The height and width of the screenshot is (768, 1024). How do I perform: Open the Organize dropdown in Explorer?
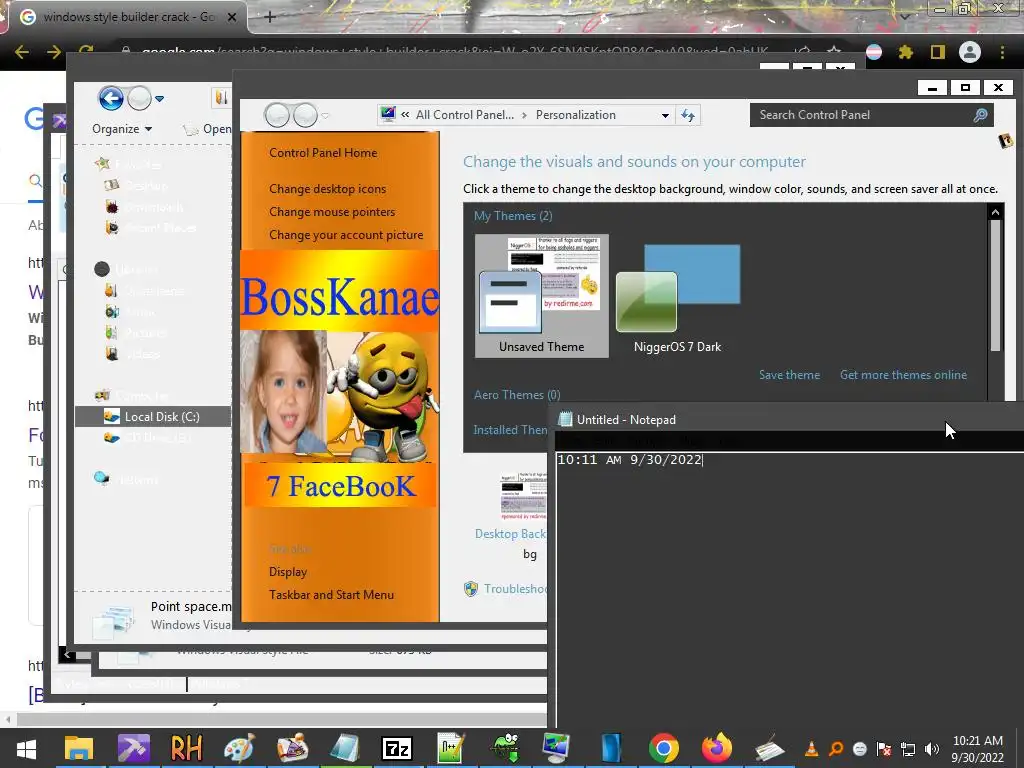click(122, 129)
